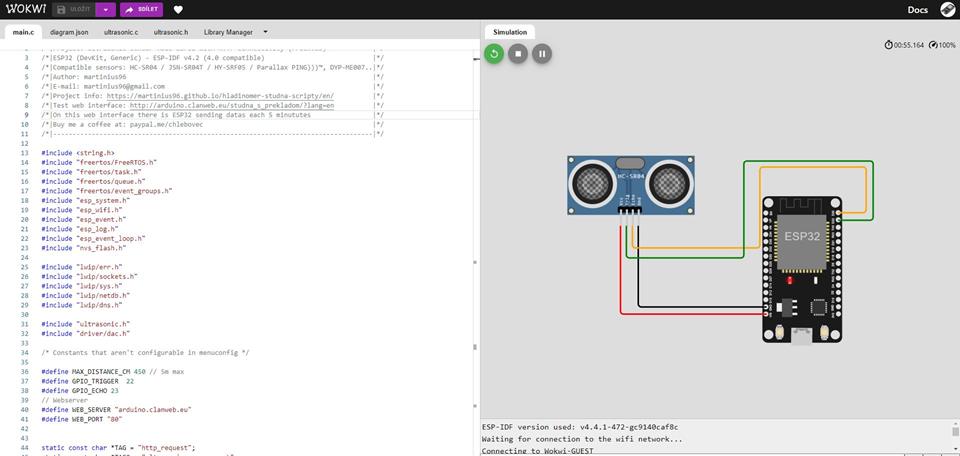Pause the simulation
The height and width of the screenshot is (456, 960).
(541, 54)
